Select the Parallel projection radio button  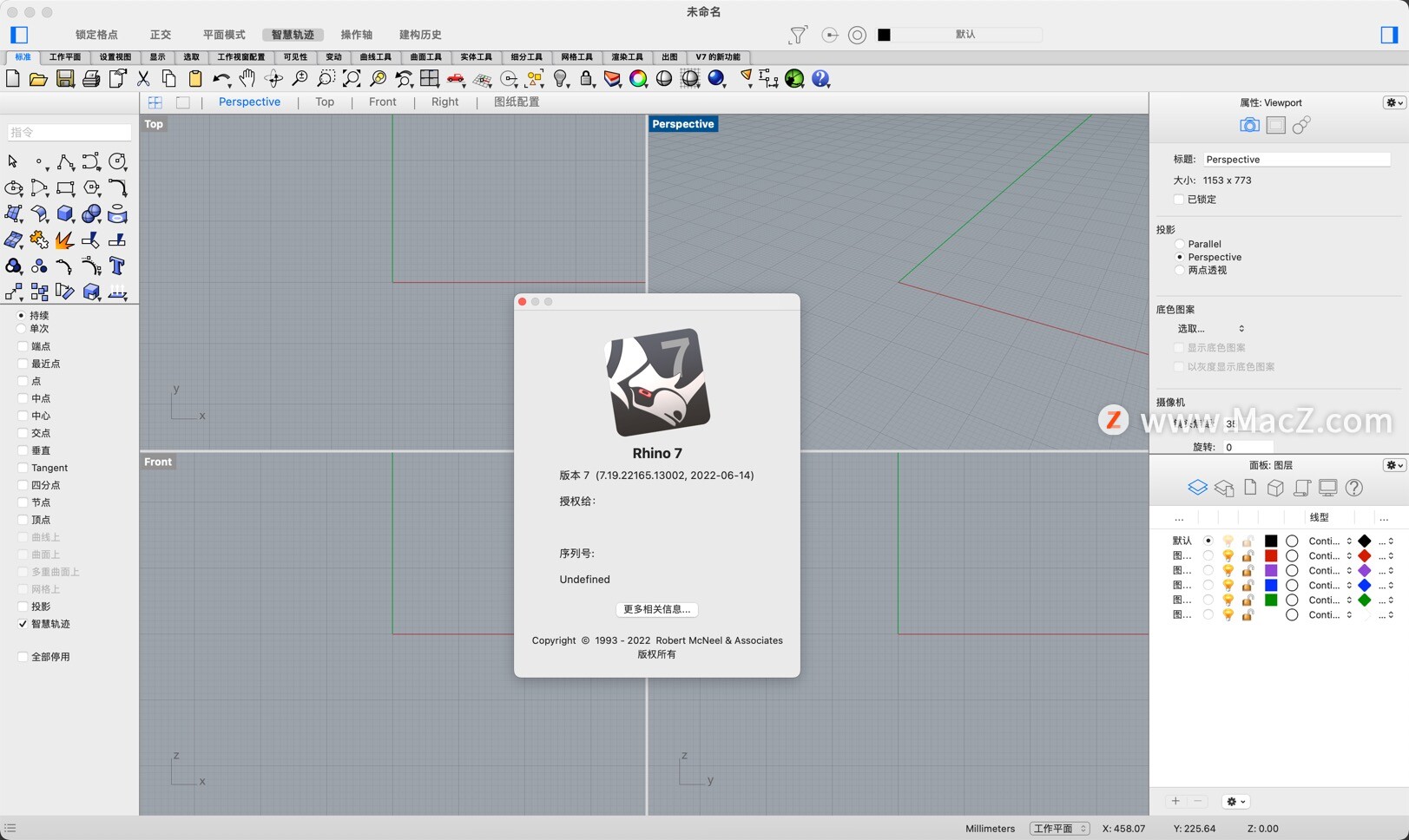(x=1179, y=244)
